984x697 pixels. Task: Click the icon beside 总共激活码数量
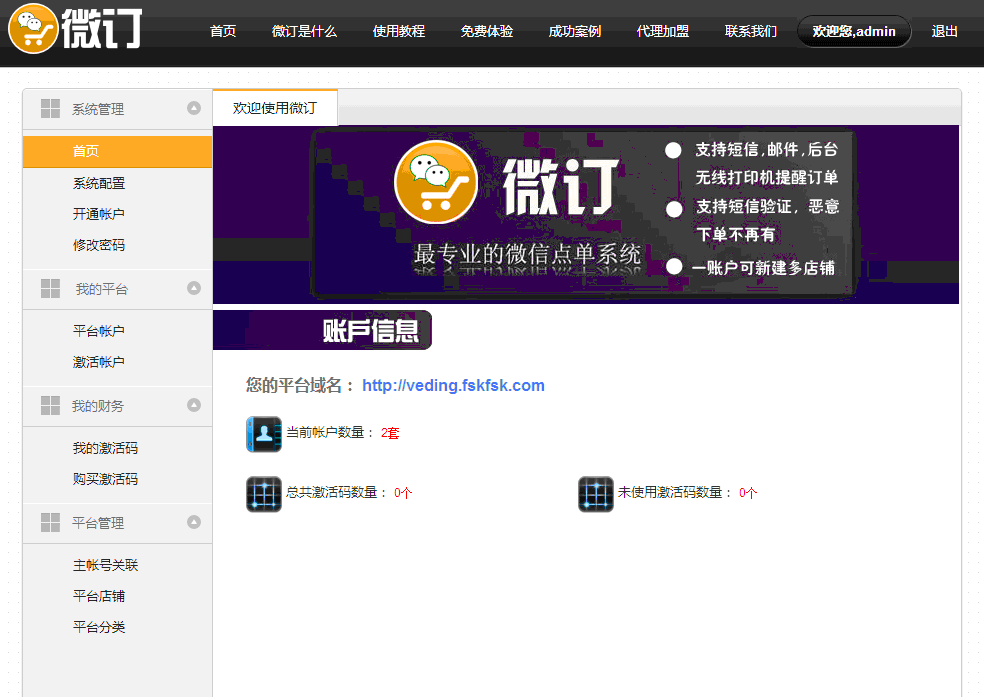coord(264,494)
